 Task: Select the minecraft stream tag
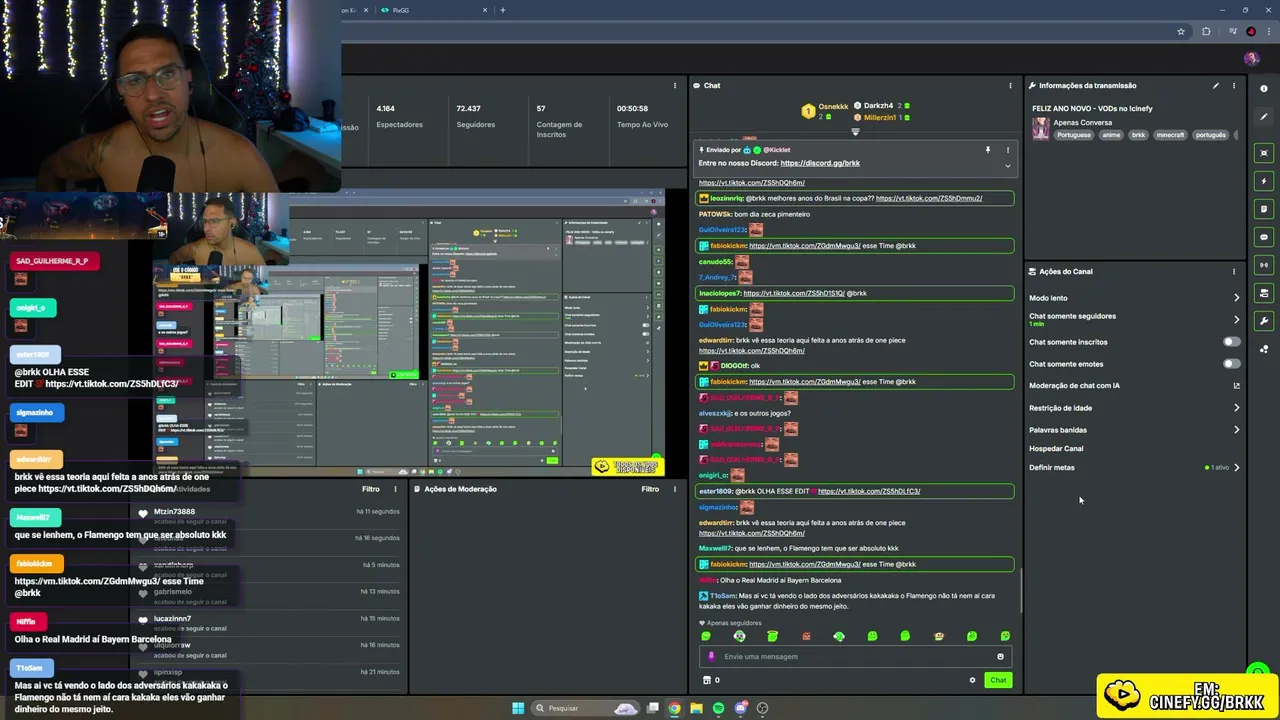pyautogui.click(x=1170, y=135)
